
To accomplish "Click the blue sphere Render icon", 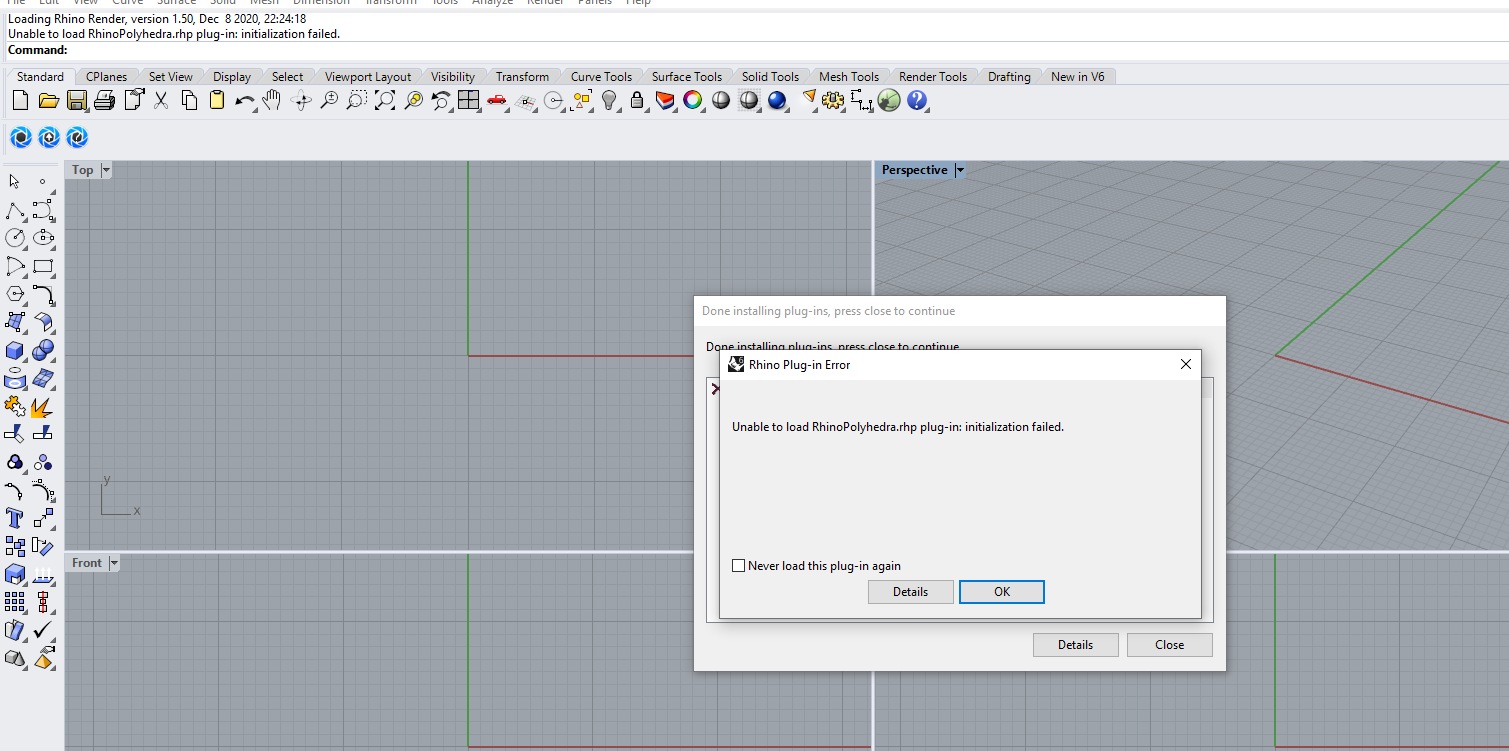I will coord(777,100).
